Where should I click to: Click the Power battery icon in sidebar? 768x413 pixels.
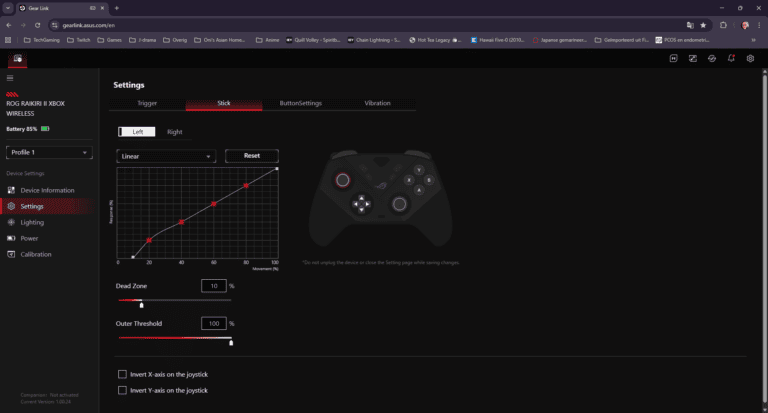pyautogui.click(x=11, y=238)
